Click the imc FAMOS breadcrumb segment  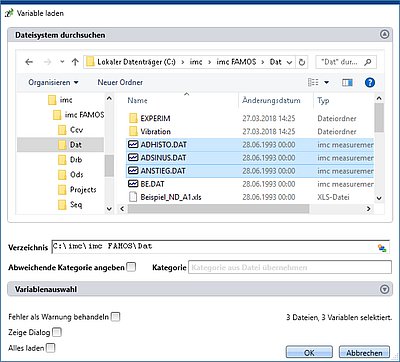pos(236,62)
